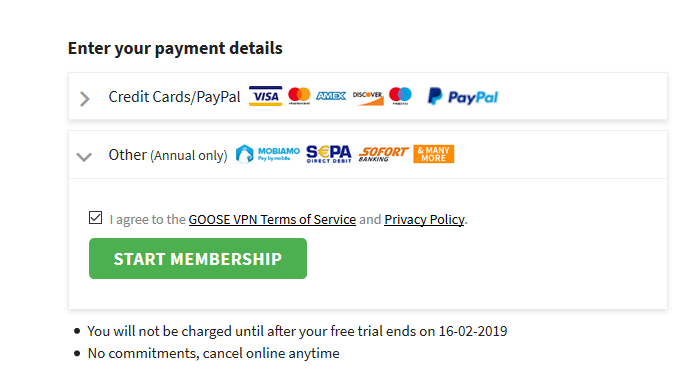Screen dimensions: 700x385
Task: Click the Enter your payment details heading
Action: tap(175, 48)
